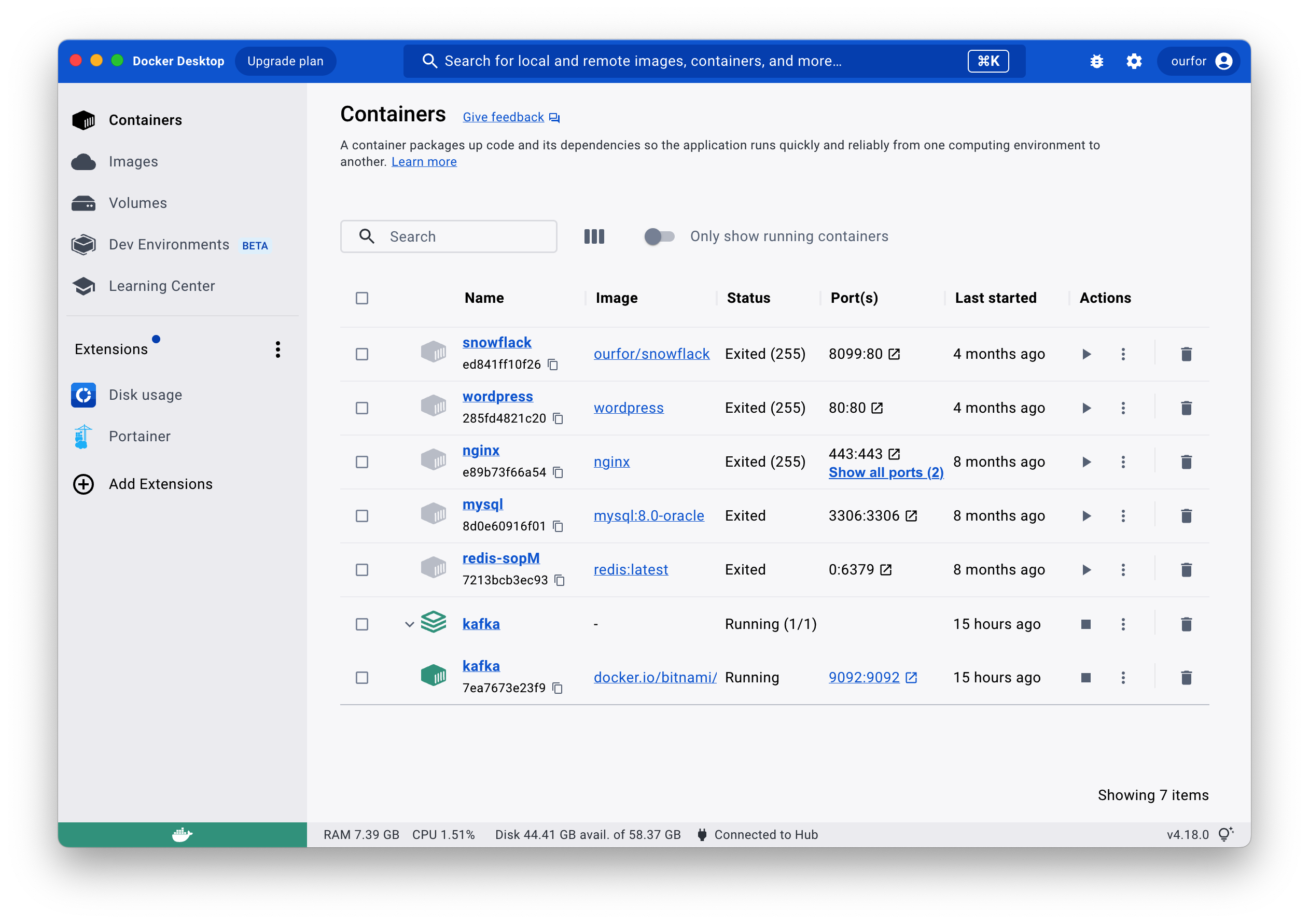
Task: Check the snowflack container checkbox
Action: [362, 353]
